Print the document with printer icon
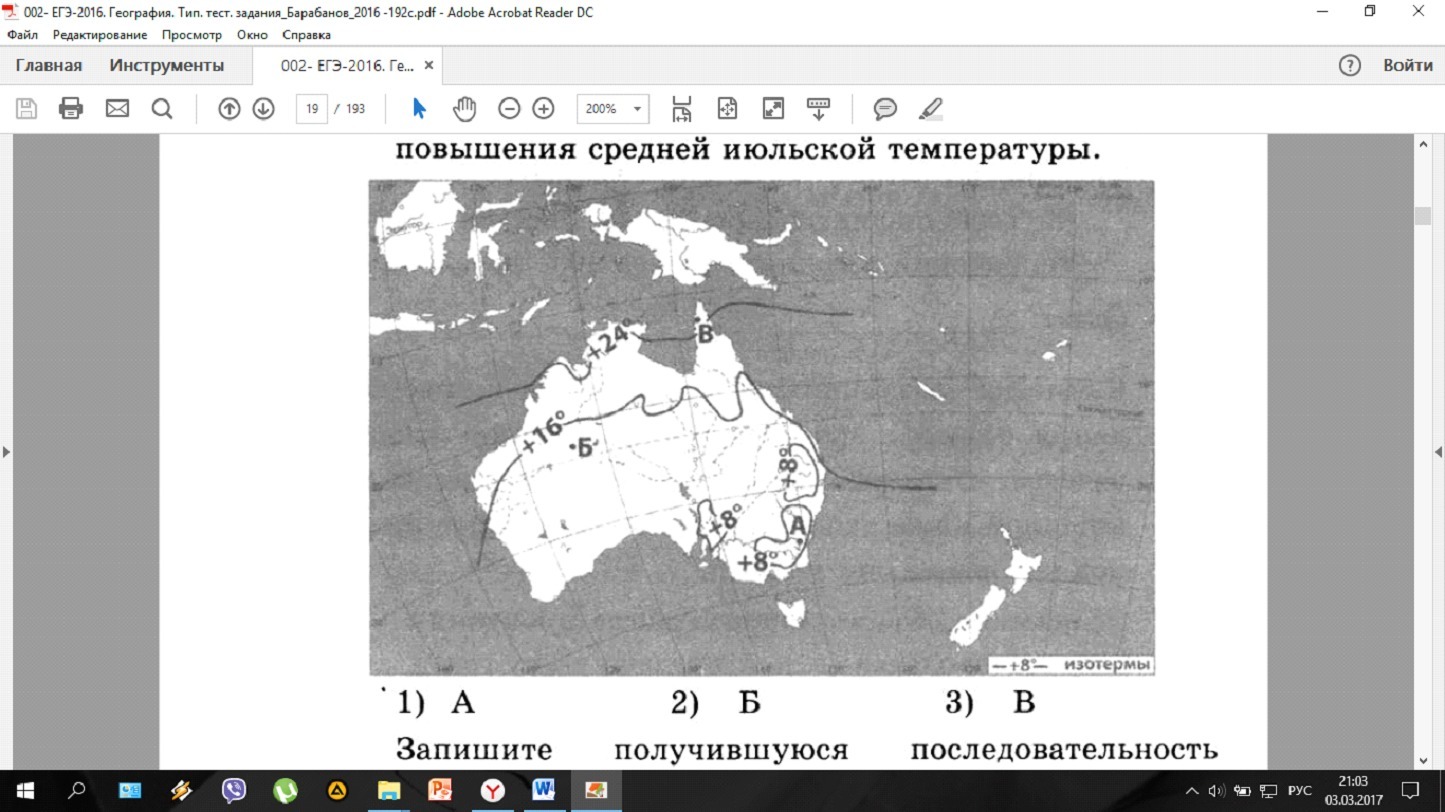 click(71, 108)
